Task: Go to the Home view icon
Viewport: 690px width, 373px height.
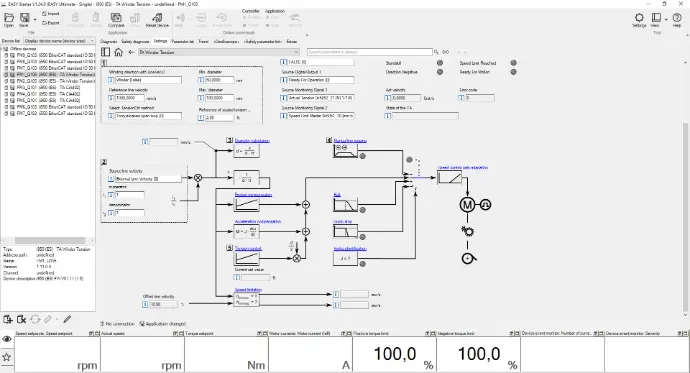Action: click(118, 52)
